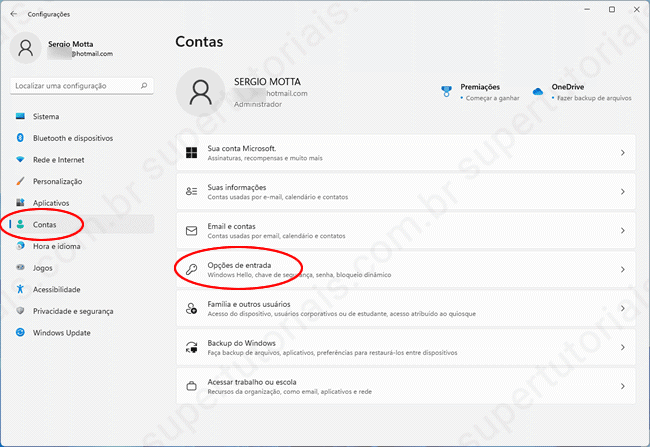Select Sistema in the sidebar
The image size is (650, 447).
click(46, 116)
